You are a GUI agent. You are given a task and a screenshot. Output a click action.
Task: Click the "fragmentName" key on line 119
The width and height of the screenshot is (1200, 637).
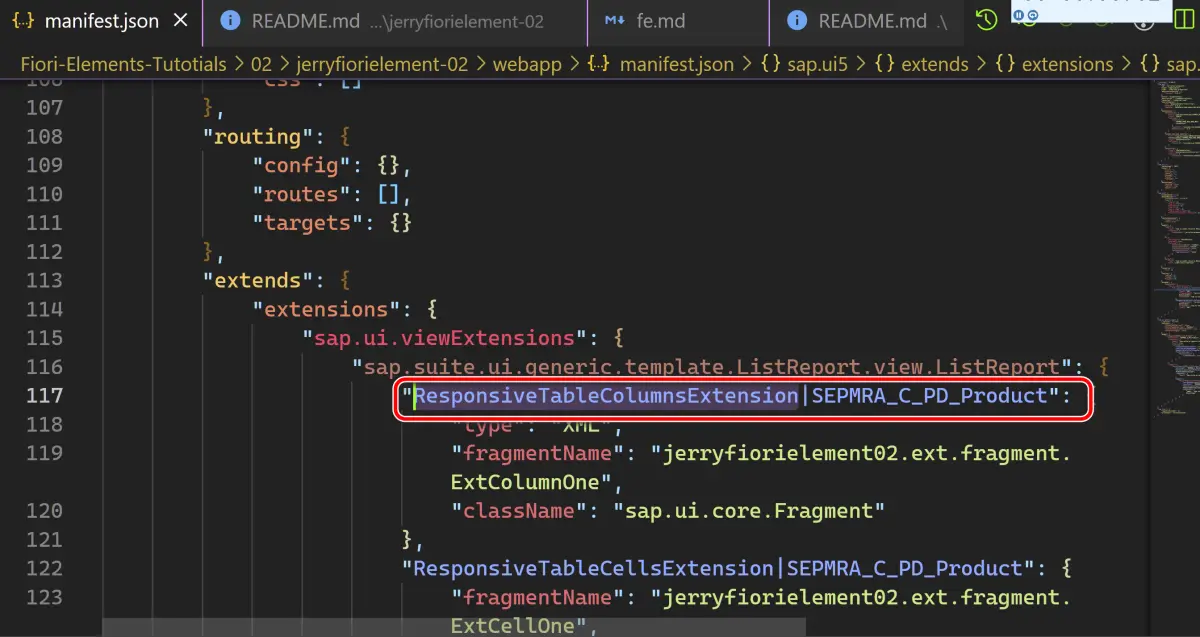click(538, 453)
